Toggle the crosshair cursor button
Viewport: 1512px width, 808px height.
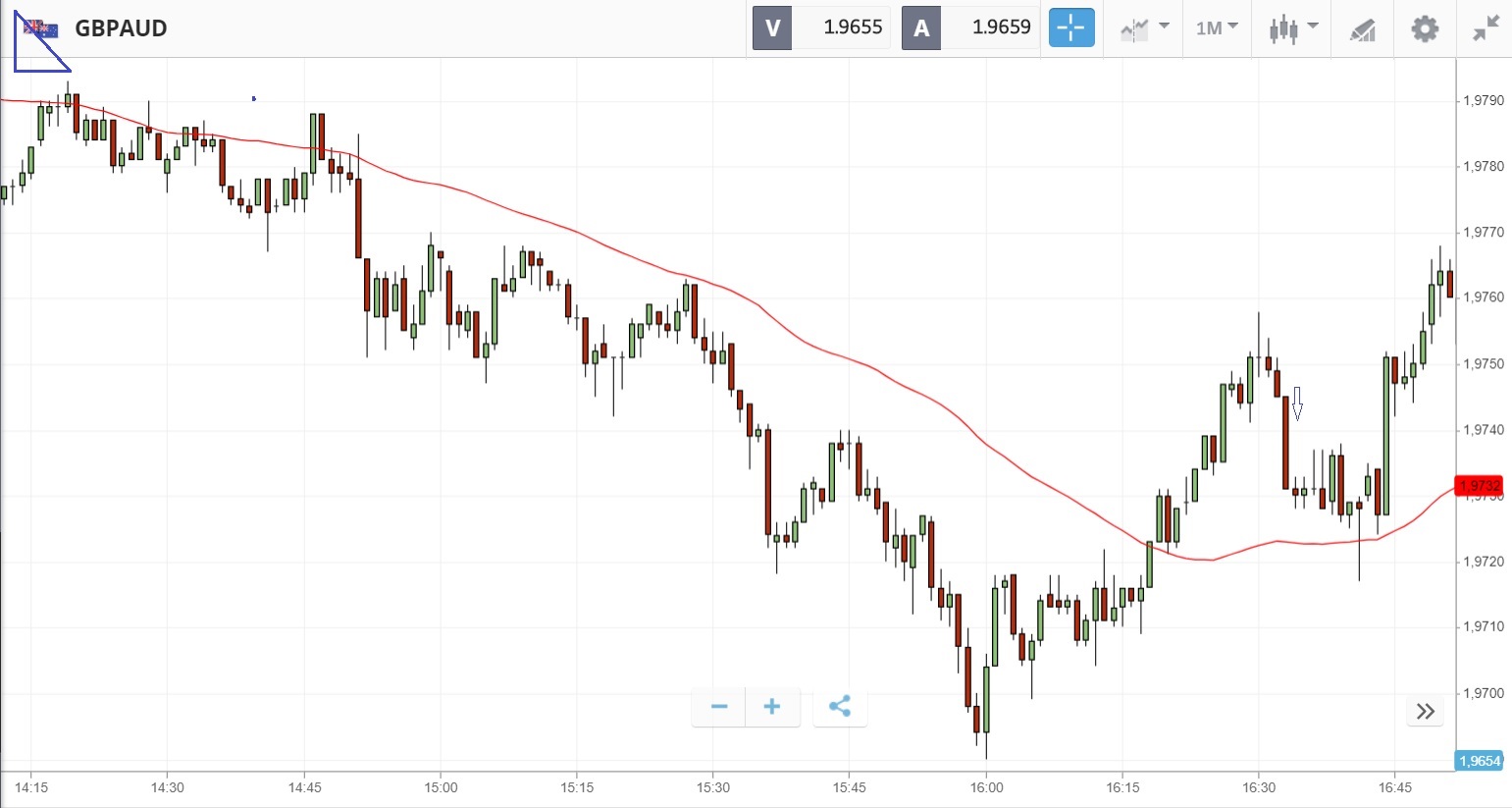coord(1070,28)
